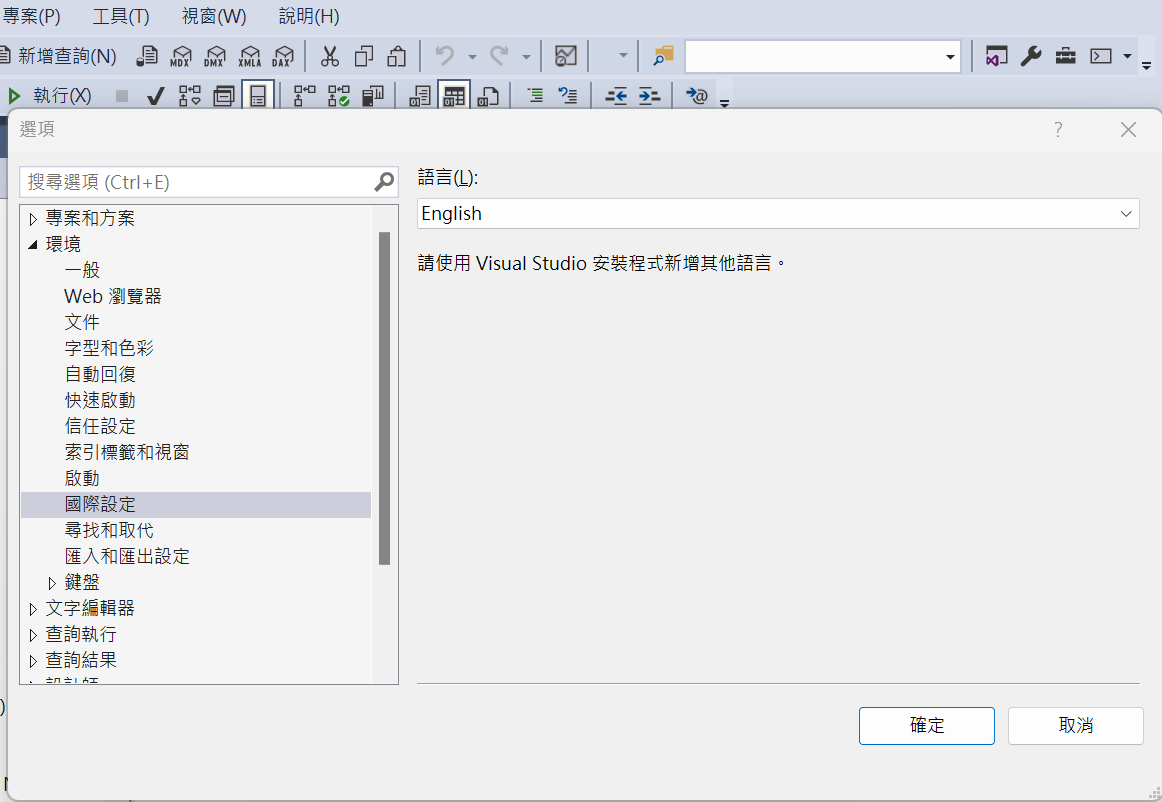Click the Find in Files folder icon

coord(663,56)
